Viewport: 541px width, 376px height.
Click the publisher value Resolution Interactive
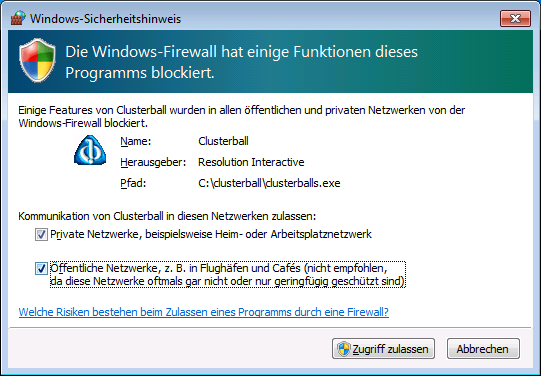[x=251, y=162]
